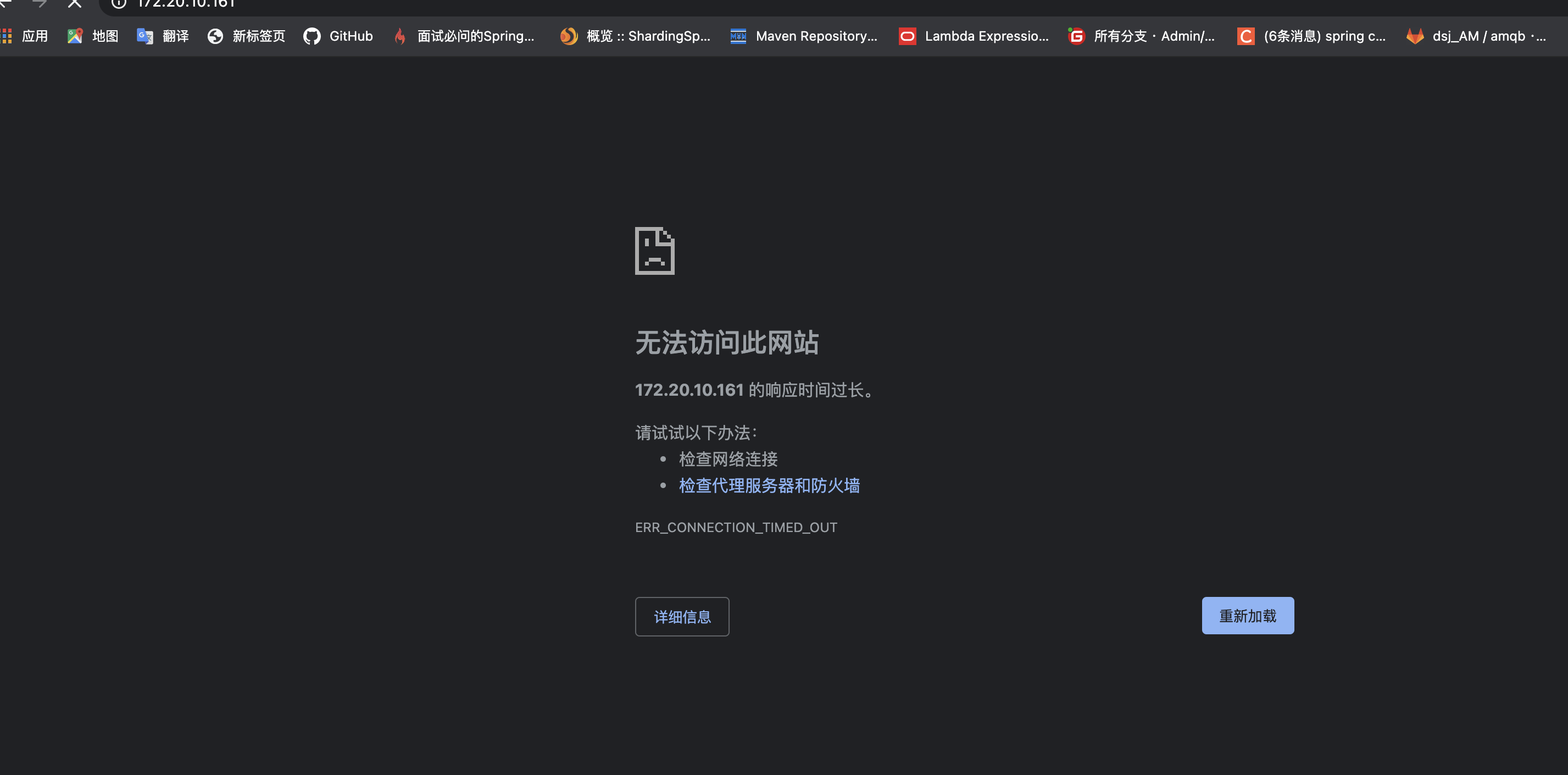Click the 地图 bookmark label
This screenshot has height=775, width=1568.
click(105, 36)
